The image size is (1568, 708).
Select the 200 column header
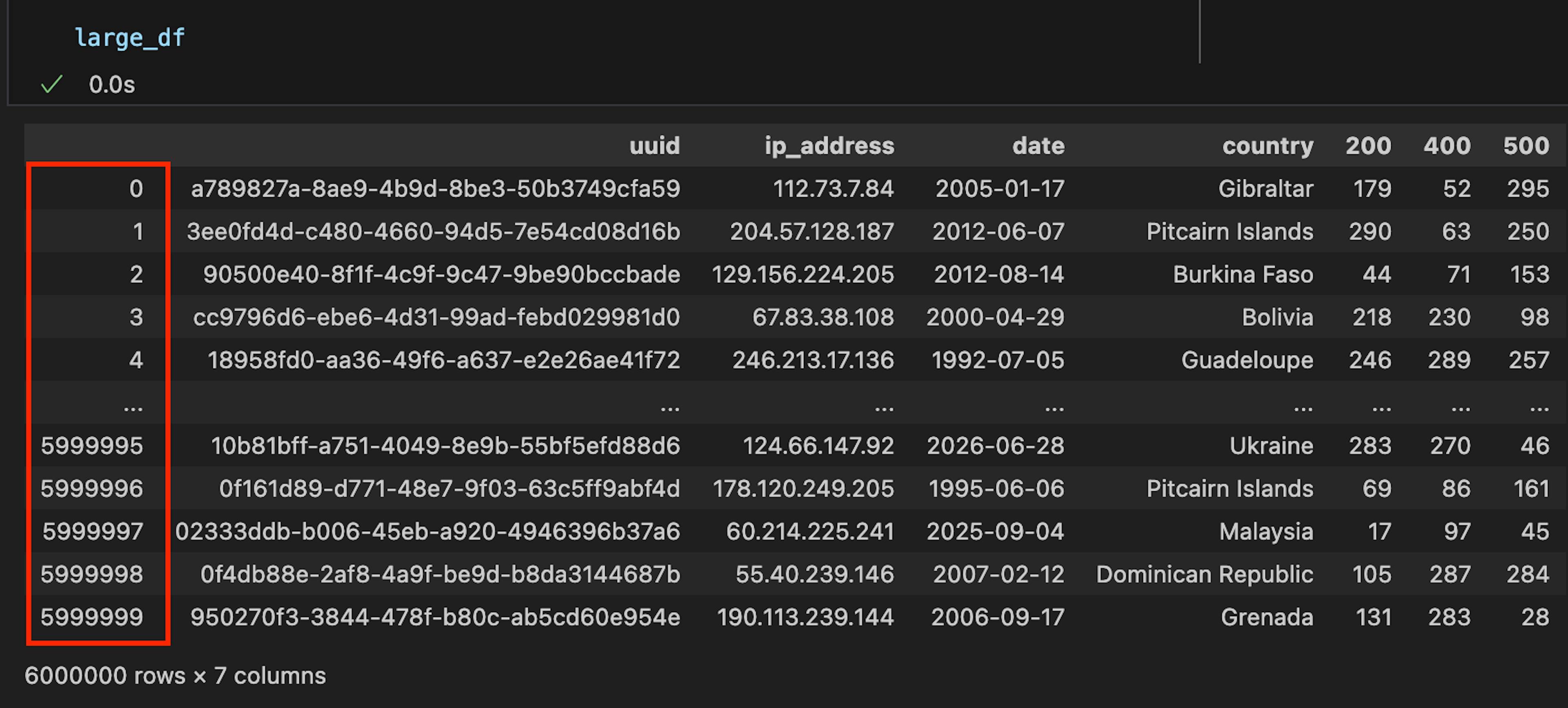pyautogui.click(x=1368, y=146)
